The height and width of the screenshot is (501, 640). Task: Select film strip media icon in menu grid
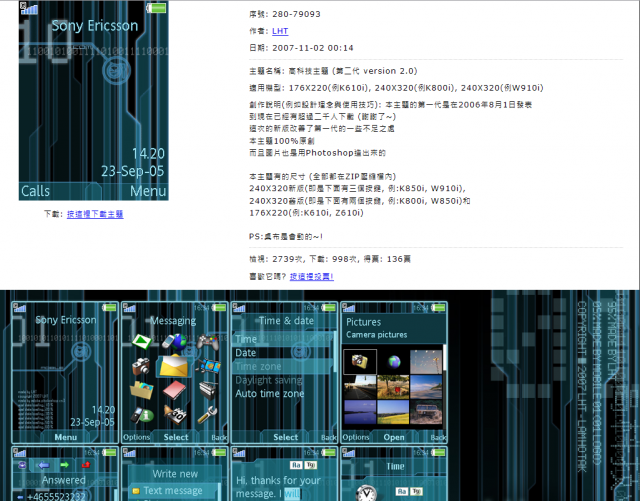pos(208,365)
